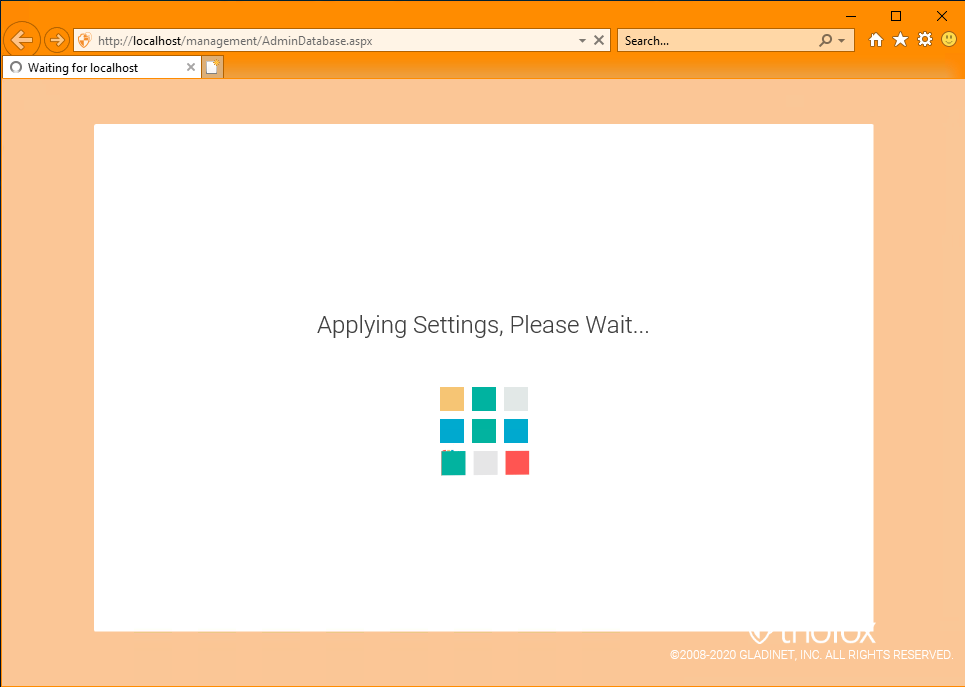
Task: Stop loading with the address bar X
Action: tap(598, 41)
